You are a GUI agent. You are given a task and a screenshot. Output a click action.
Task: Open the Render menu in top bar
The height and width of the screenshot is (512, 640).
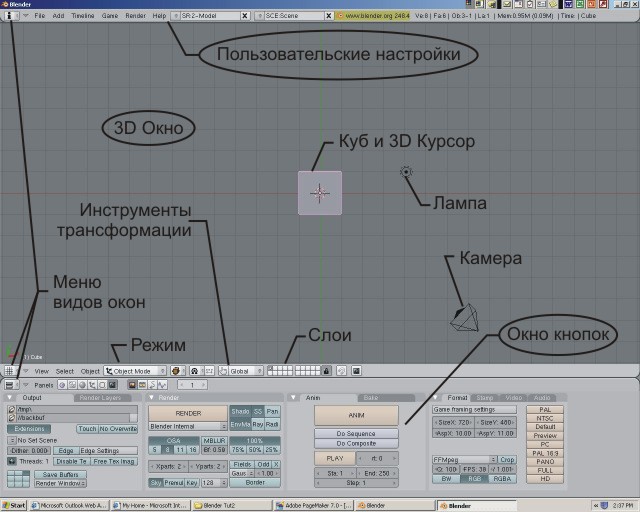click(135, 17)
